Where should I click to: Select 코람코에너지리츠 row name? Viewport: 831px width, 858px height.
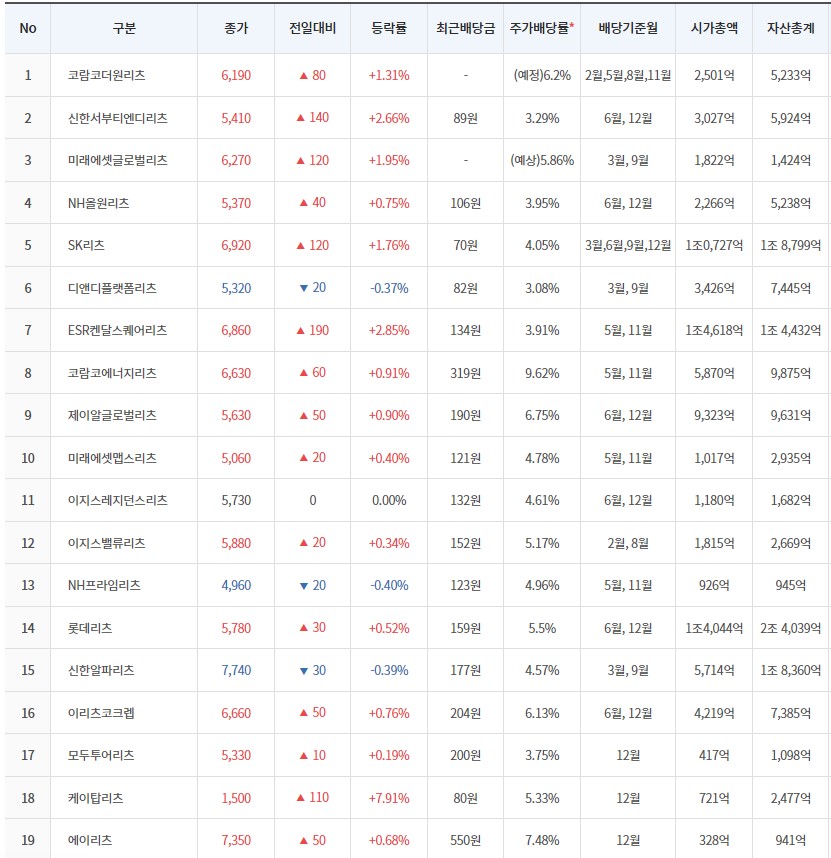112,373
